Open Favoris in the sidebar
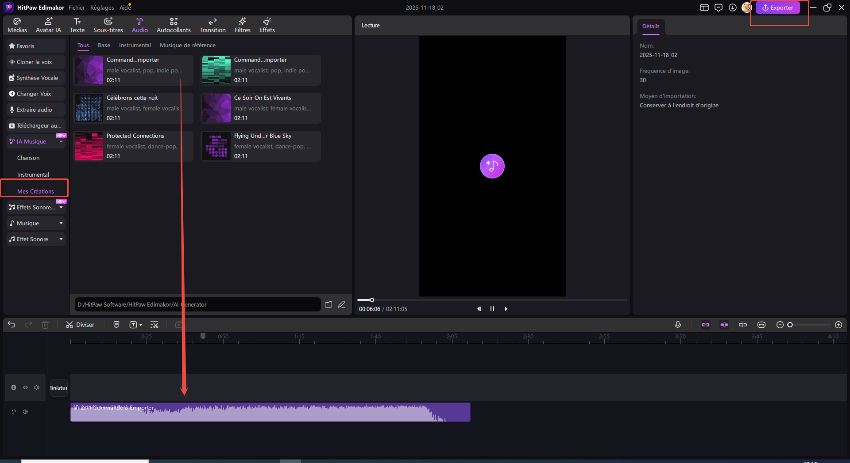 pos(36,46)
